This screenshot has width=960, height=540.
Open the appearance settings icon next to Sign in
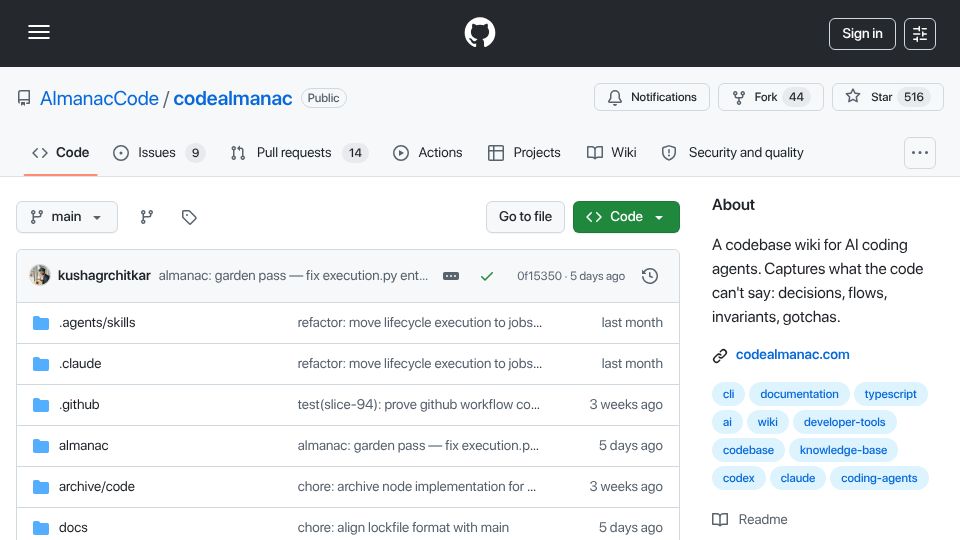tap(920, 34)
